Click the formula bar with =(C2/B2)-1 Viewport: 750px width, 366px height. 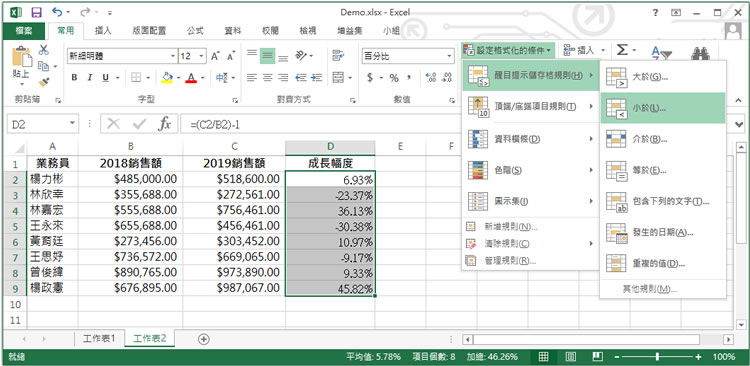point(320,124)
